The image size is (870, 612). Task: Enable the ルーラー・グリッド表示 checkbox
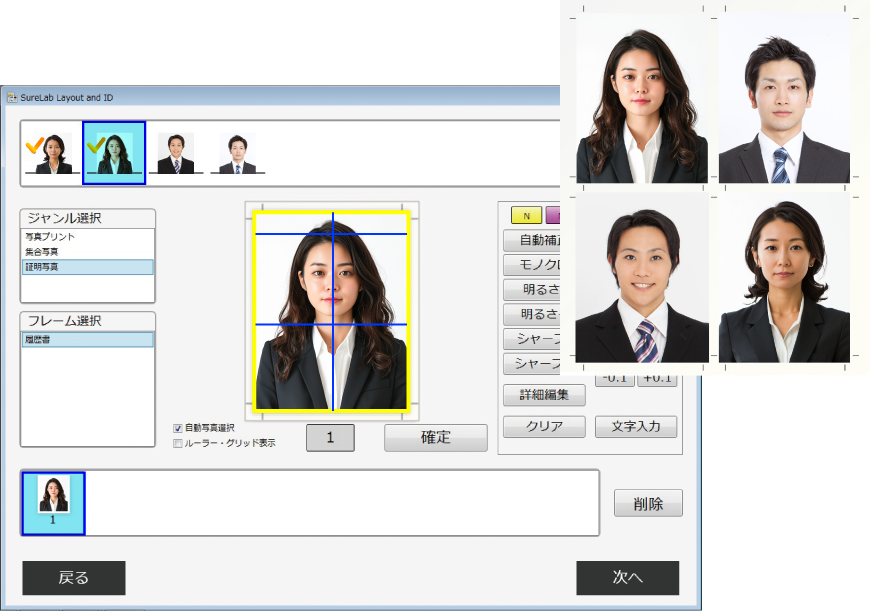tap(178, 442)
